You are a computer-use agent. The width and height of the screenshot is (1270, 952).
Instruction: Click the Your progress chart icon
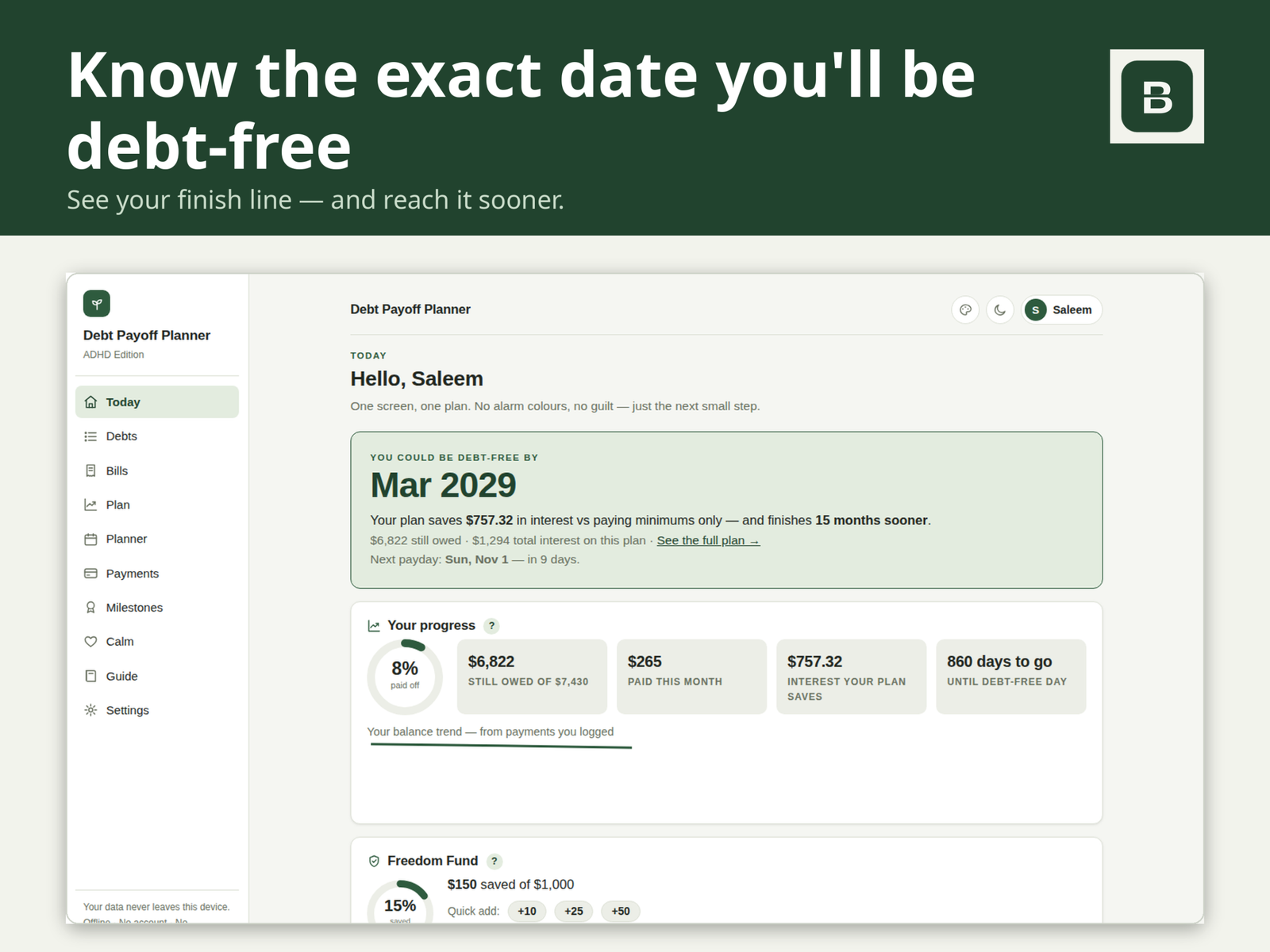pyautogui.click(x=374, y=626)
